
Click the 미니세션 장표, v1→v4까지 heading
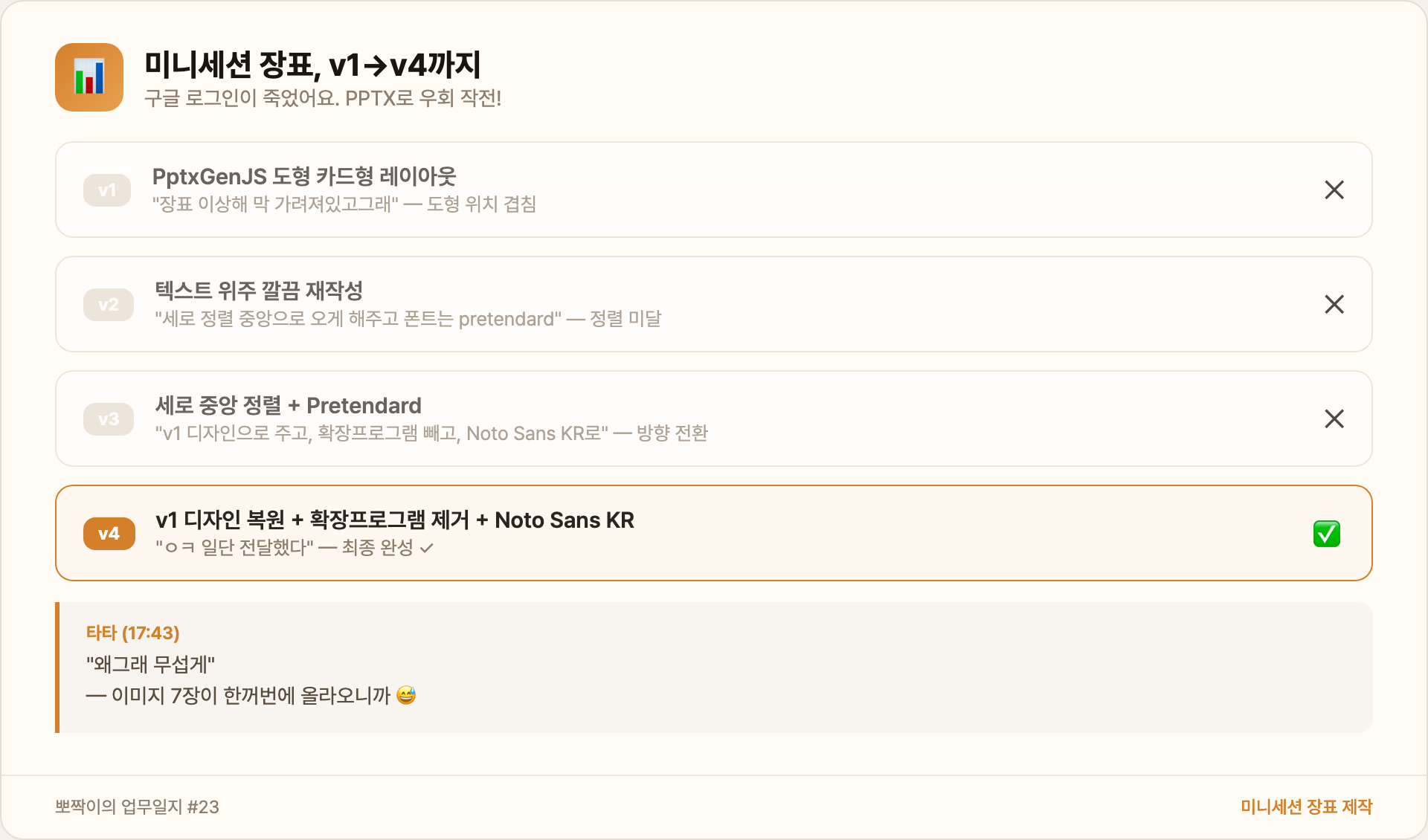click(x=312, y=65)
